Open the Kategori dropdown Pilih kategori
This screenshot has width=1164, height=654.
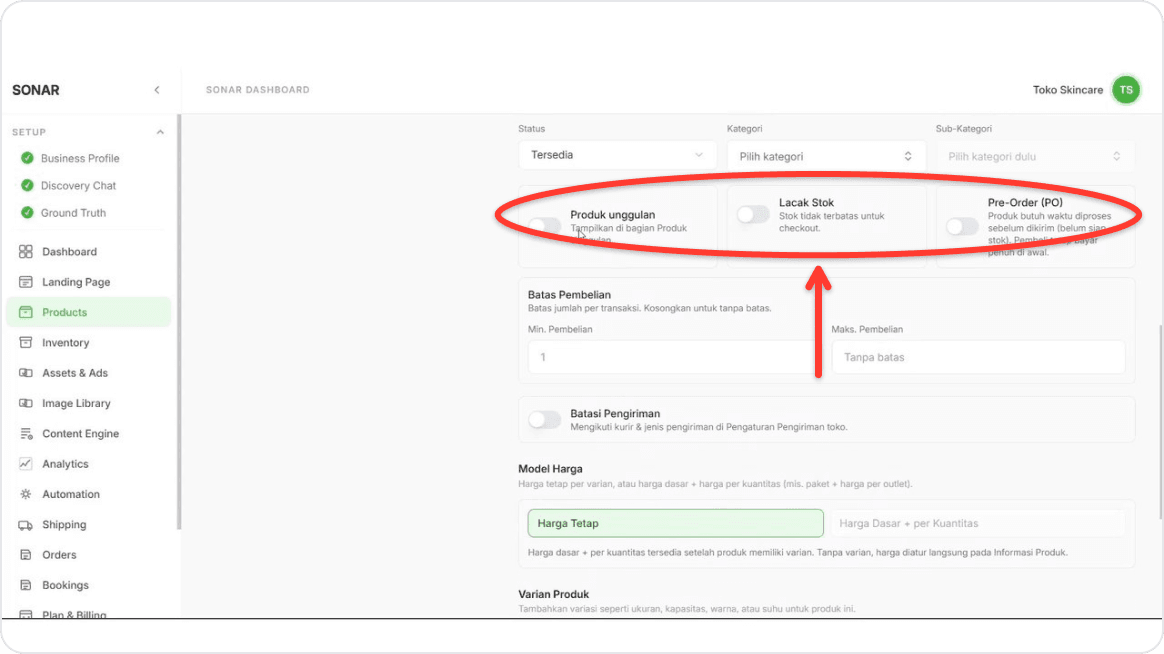(x=825, y=156)
